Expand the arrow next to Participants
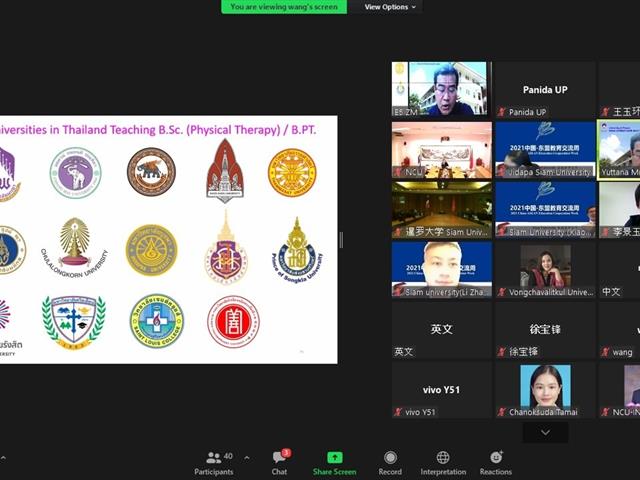Image resolution: width=640 pixels, height=480 pixels. click(247, 458)
